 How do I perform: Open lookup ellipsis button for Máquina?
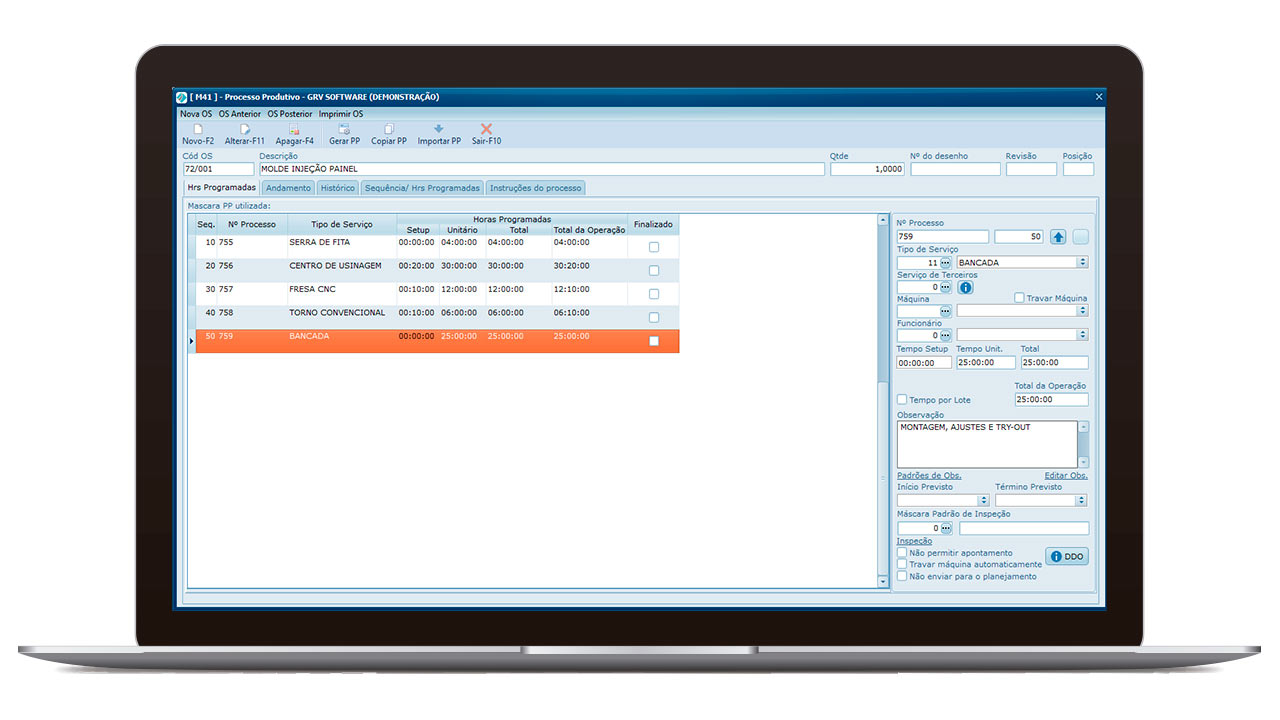946,311
